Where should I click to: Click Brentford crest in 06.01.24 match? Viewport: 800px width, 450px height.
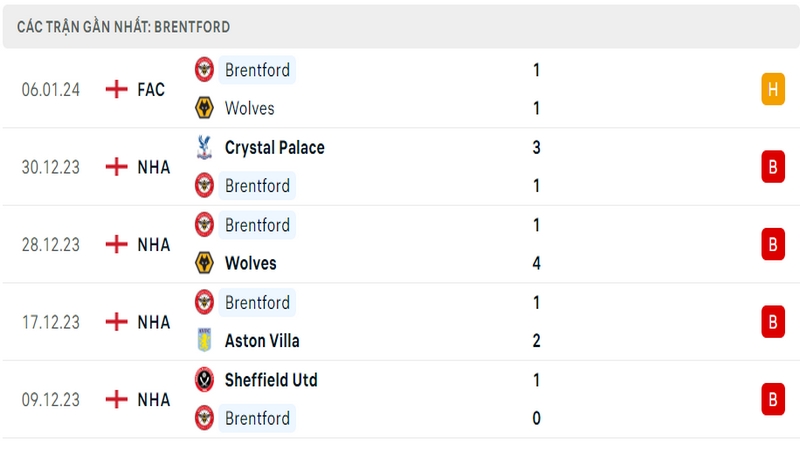coord(205,69)
